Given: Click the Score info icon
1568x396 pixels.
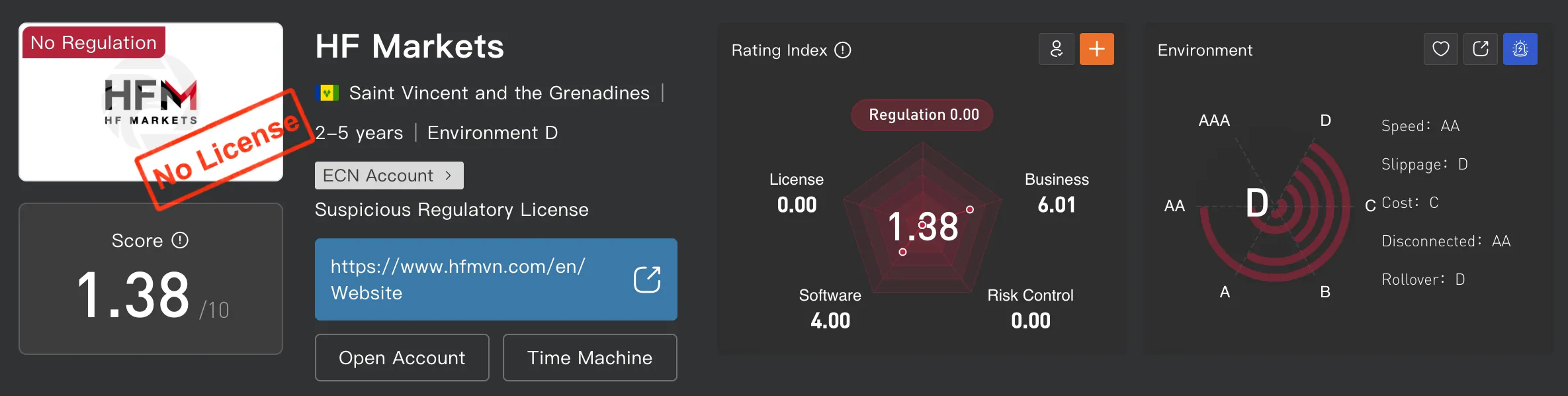Looking at the screenshot, I should click(x=180, y=240).
